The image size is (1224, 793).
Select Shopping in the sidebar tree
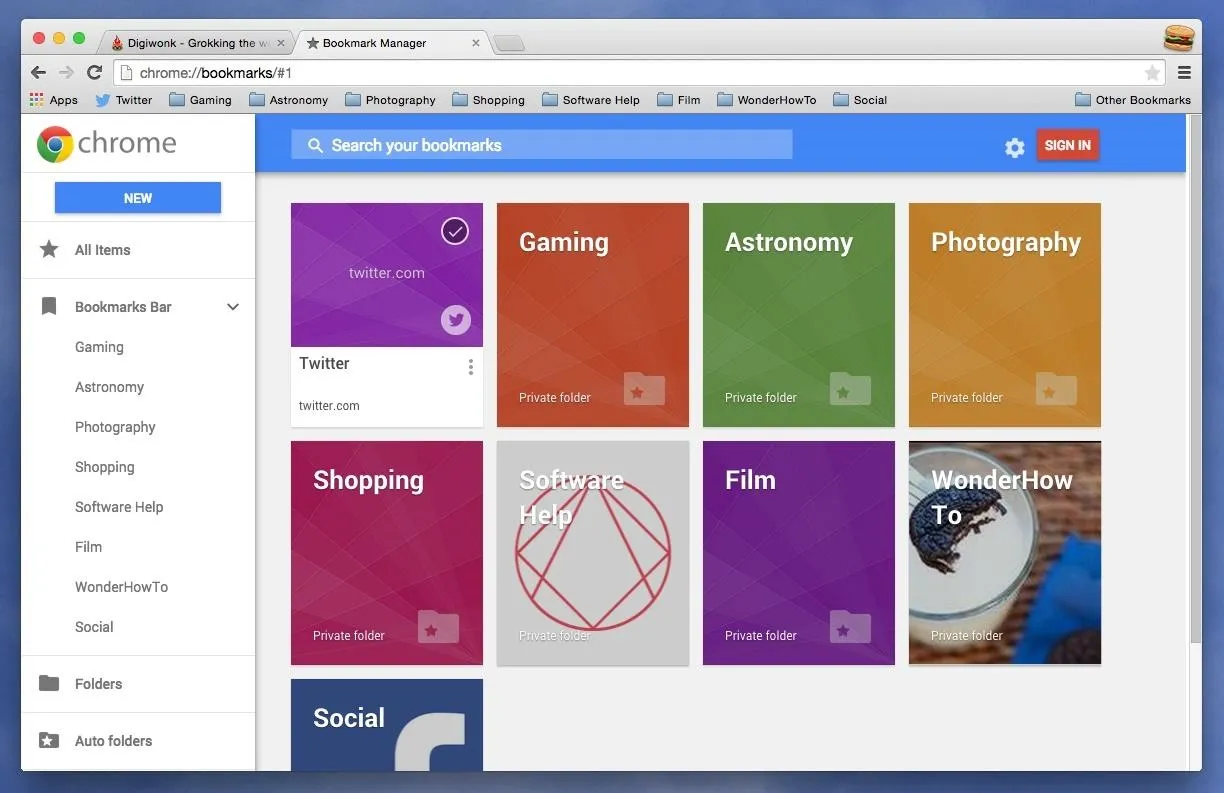[104, 467]
